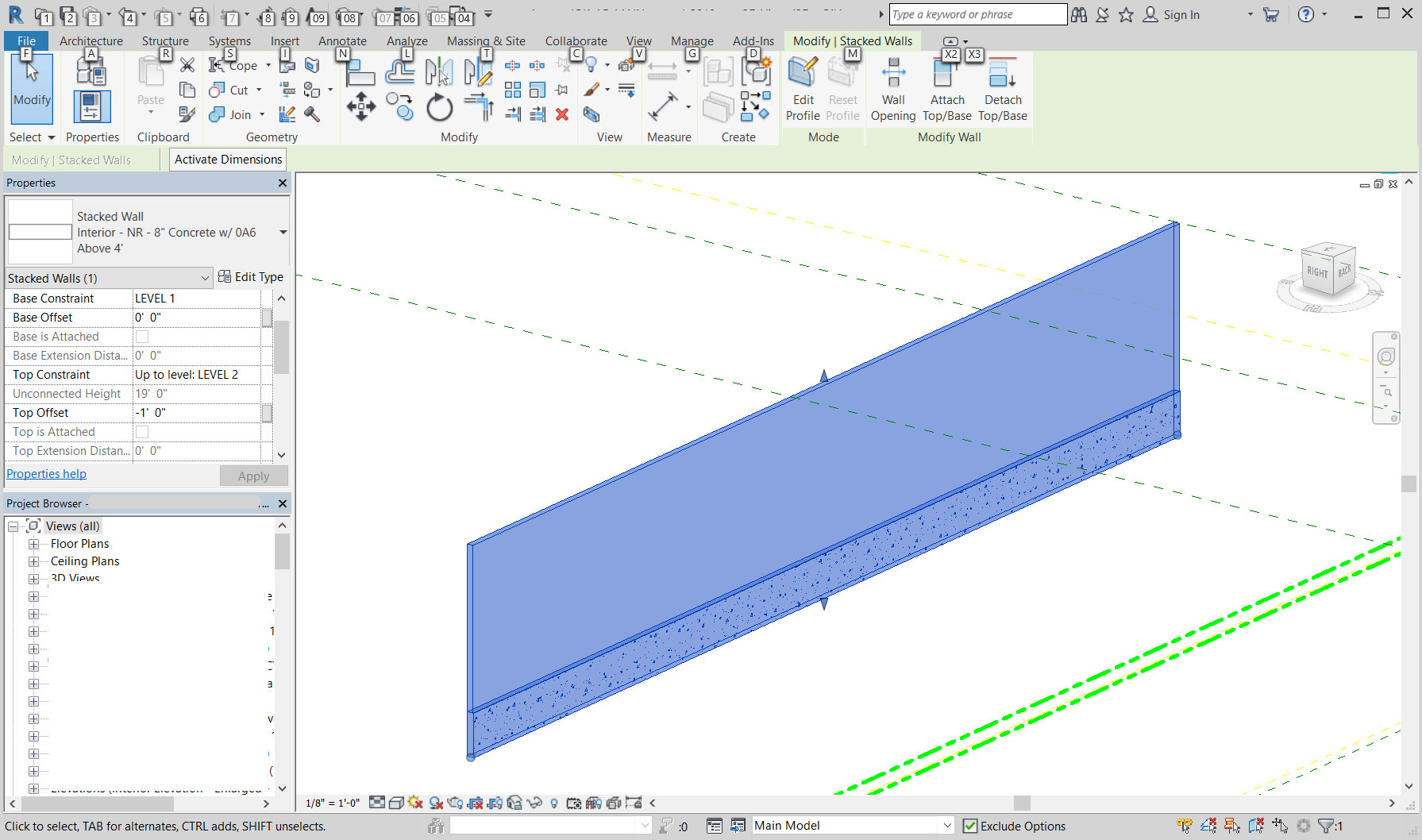Switch to the Architecture ribbon tab
Viewport: 1422px width, 840px height.
pos(91,40)
